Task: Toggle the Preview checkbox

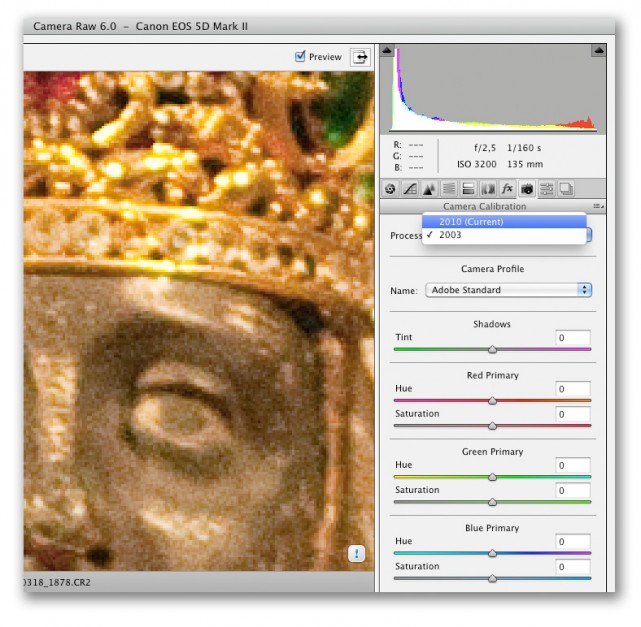Action: tap(300, 56)
